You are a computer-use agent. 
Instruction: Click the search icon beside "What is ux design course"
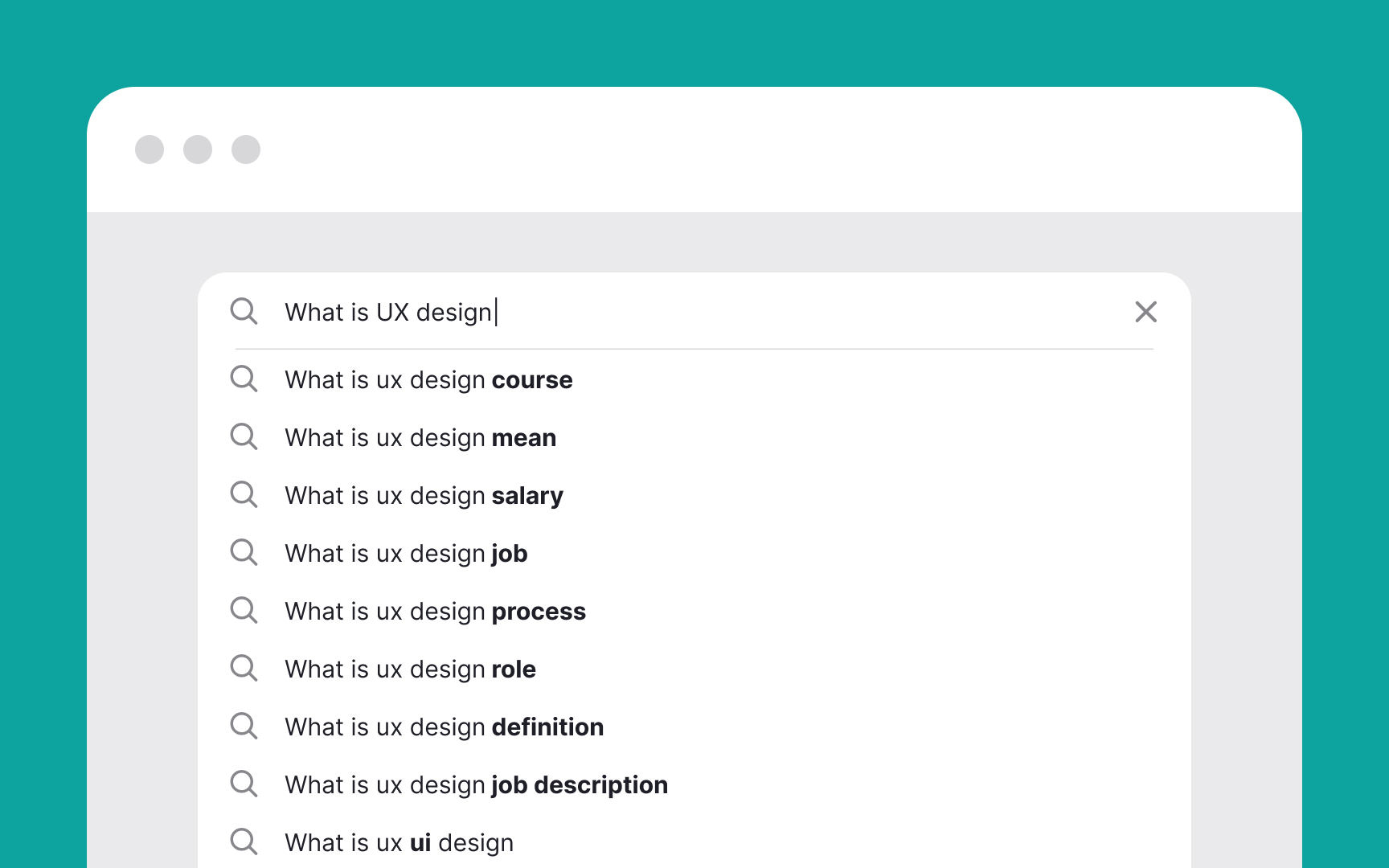pos(244,379)
